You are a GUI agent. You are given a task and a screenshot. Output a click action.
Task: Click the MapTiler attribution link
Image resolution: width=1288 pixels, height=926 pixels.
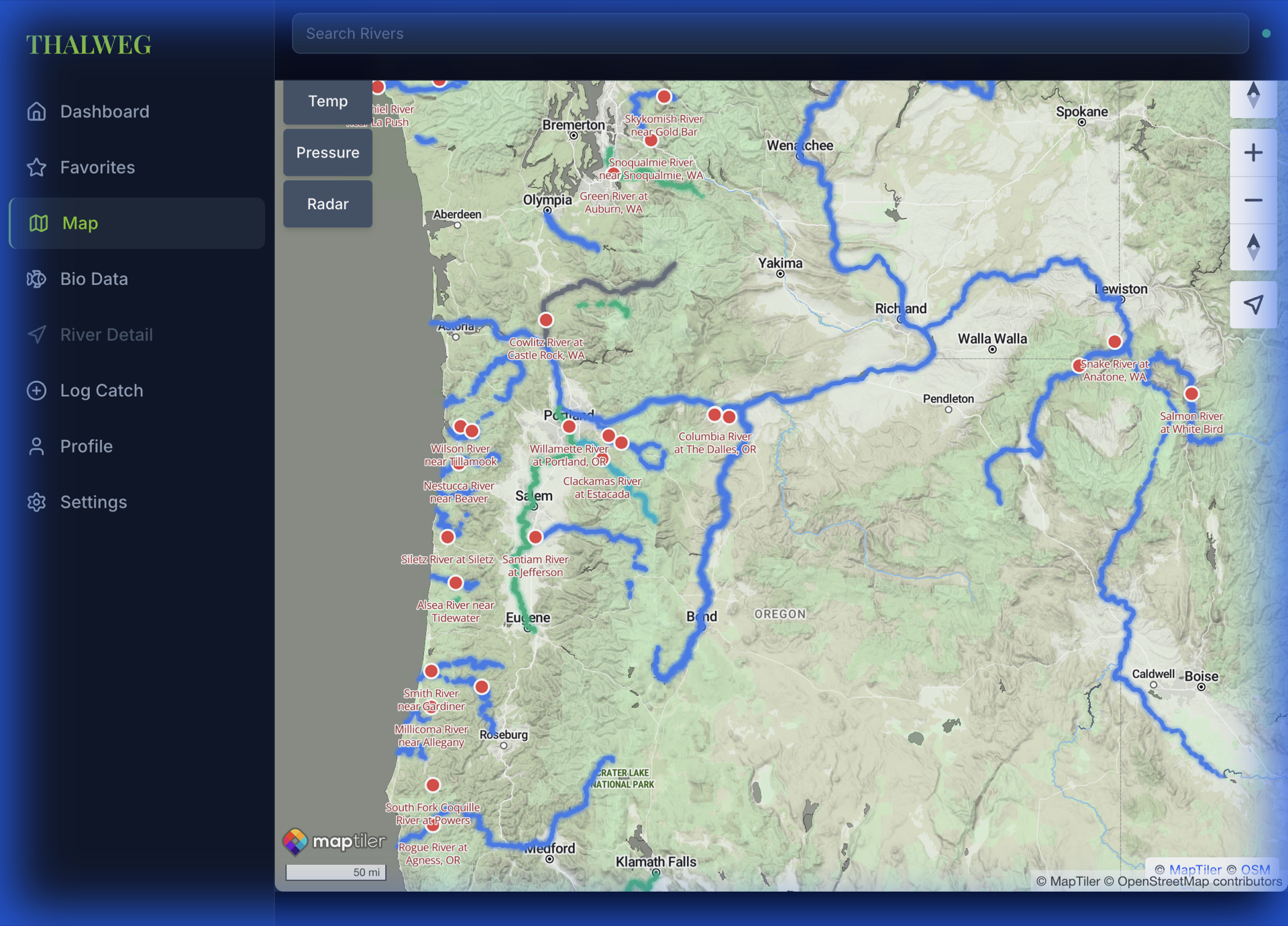click(1195, 870)
